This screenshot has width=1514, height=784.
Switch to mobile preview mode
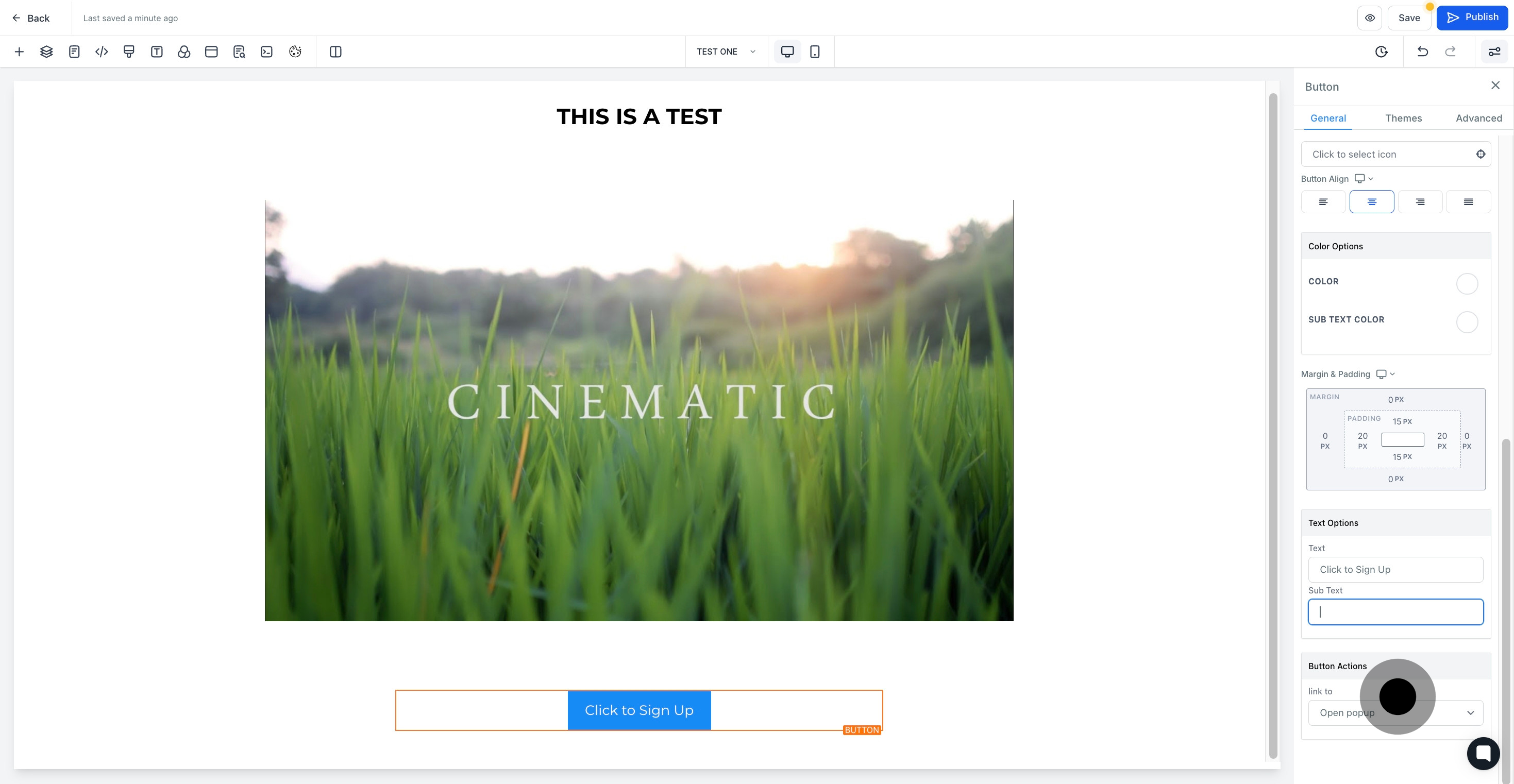[x=815, y=52]
